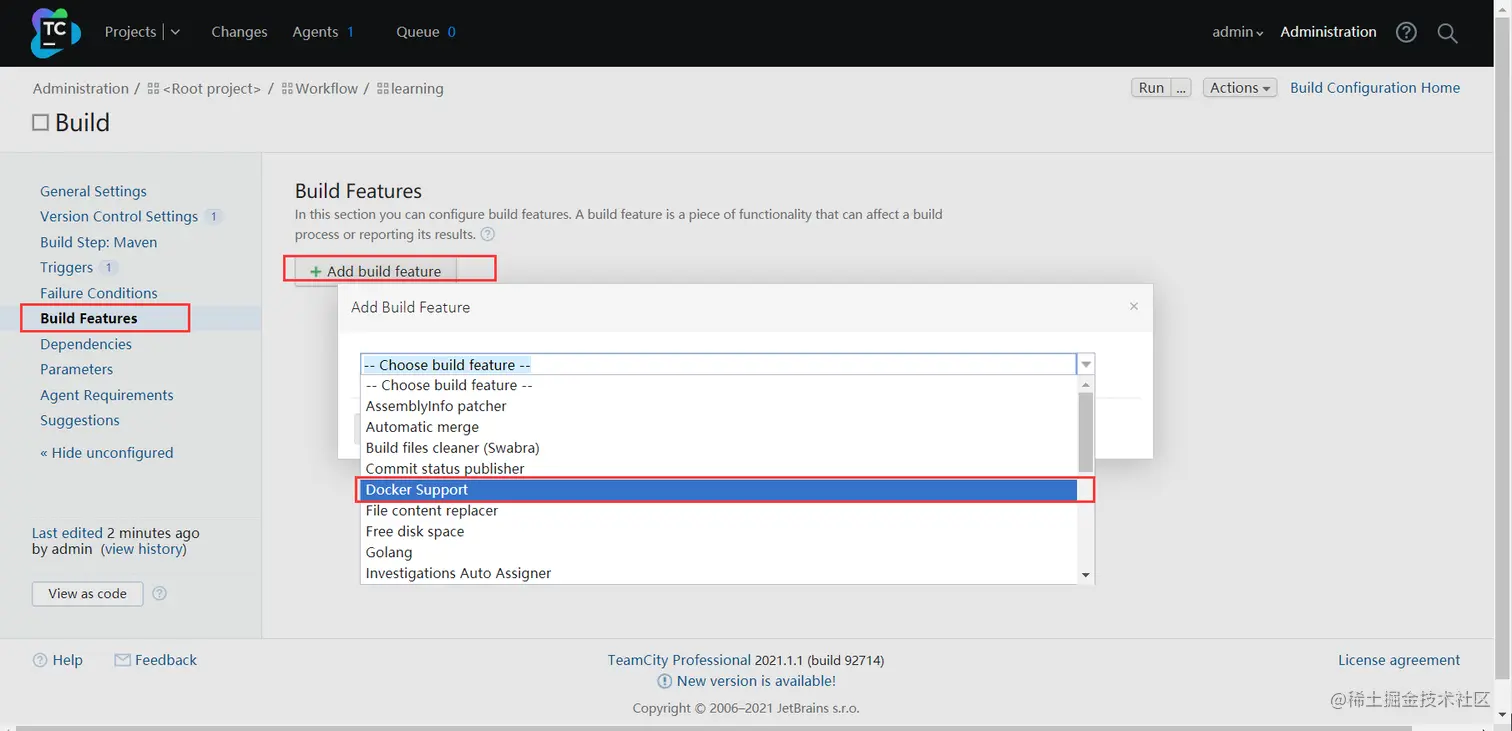
Task: Go to Administration
Action: pos(1328,32)
